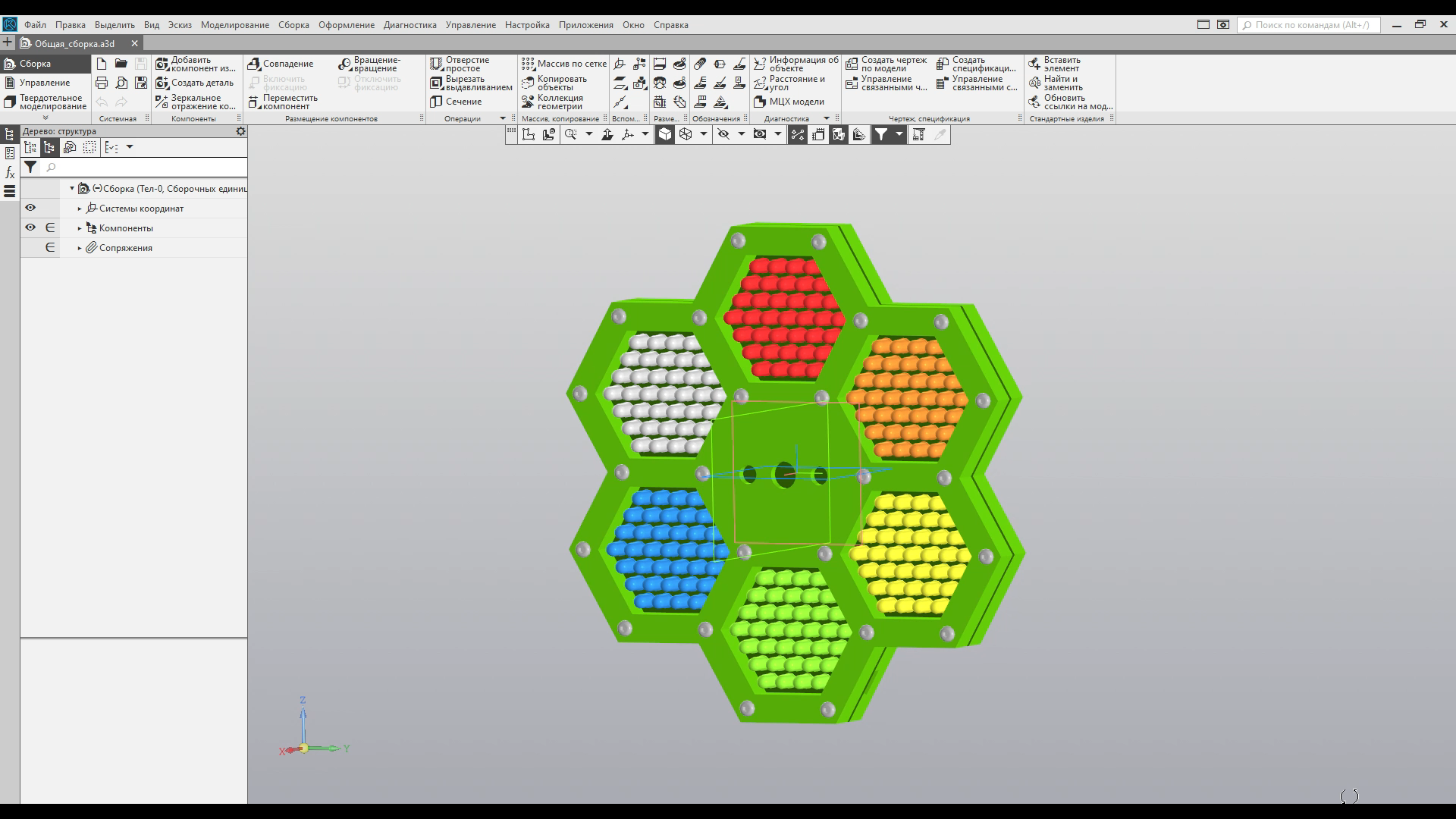
Task: Click Создать чертеж по модели
Action: [886, 64]
